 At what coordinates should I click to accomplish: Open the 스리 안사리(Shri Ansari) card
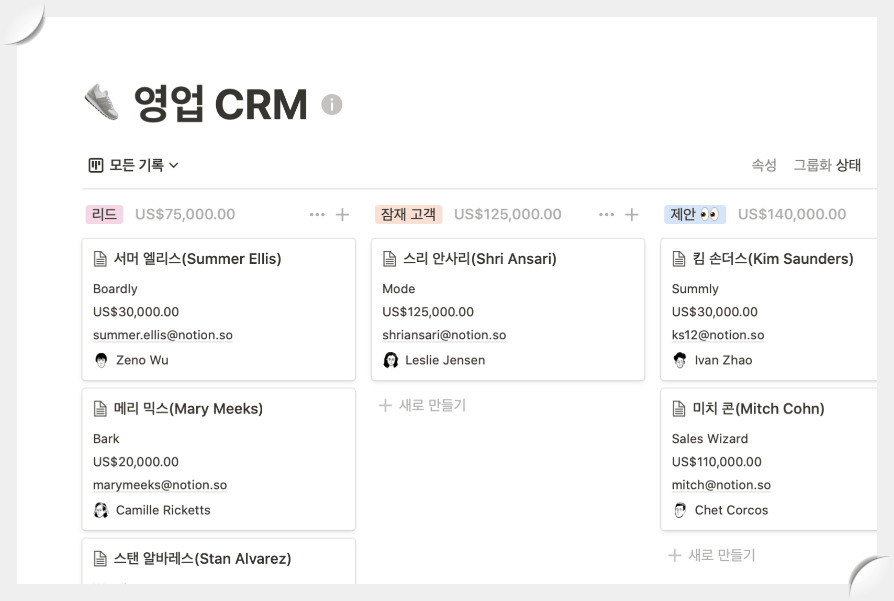click(507, 309)
